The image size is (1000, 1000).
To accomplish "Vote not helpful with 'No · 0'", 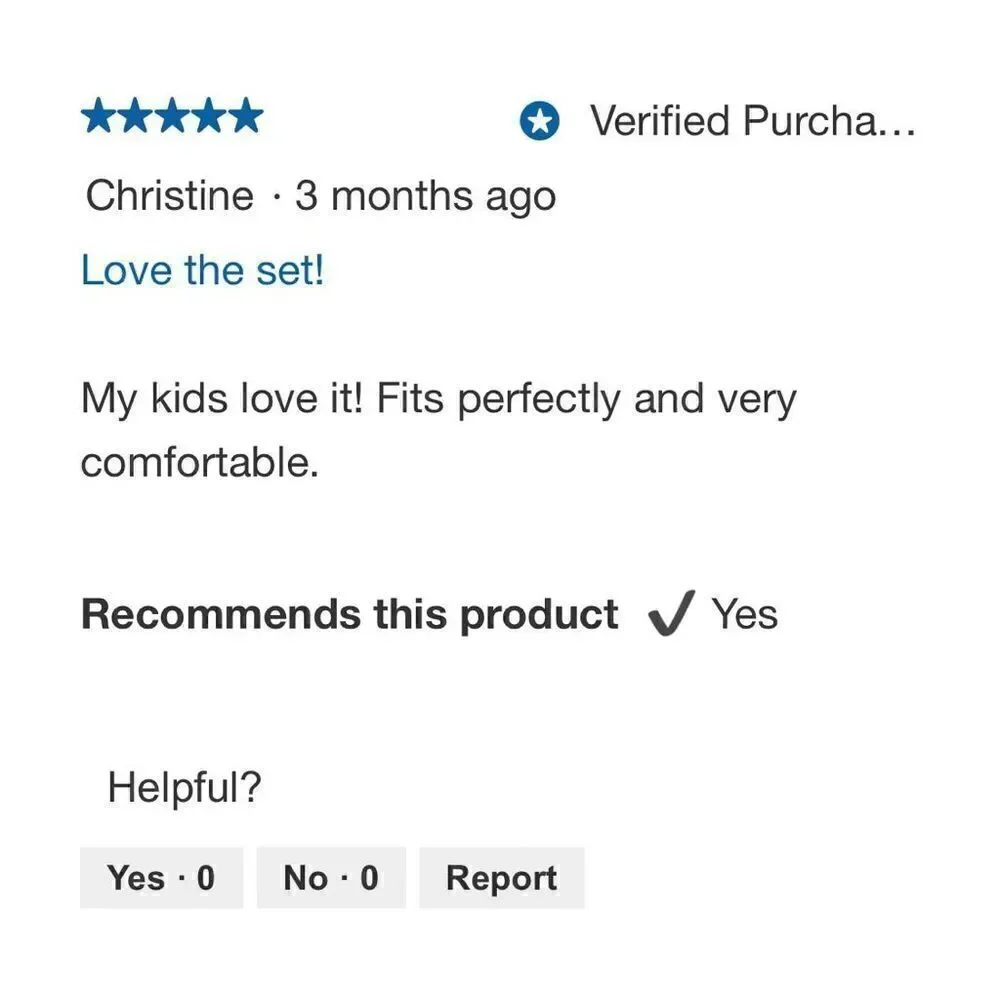I will pos(331,878).
